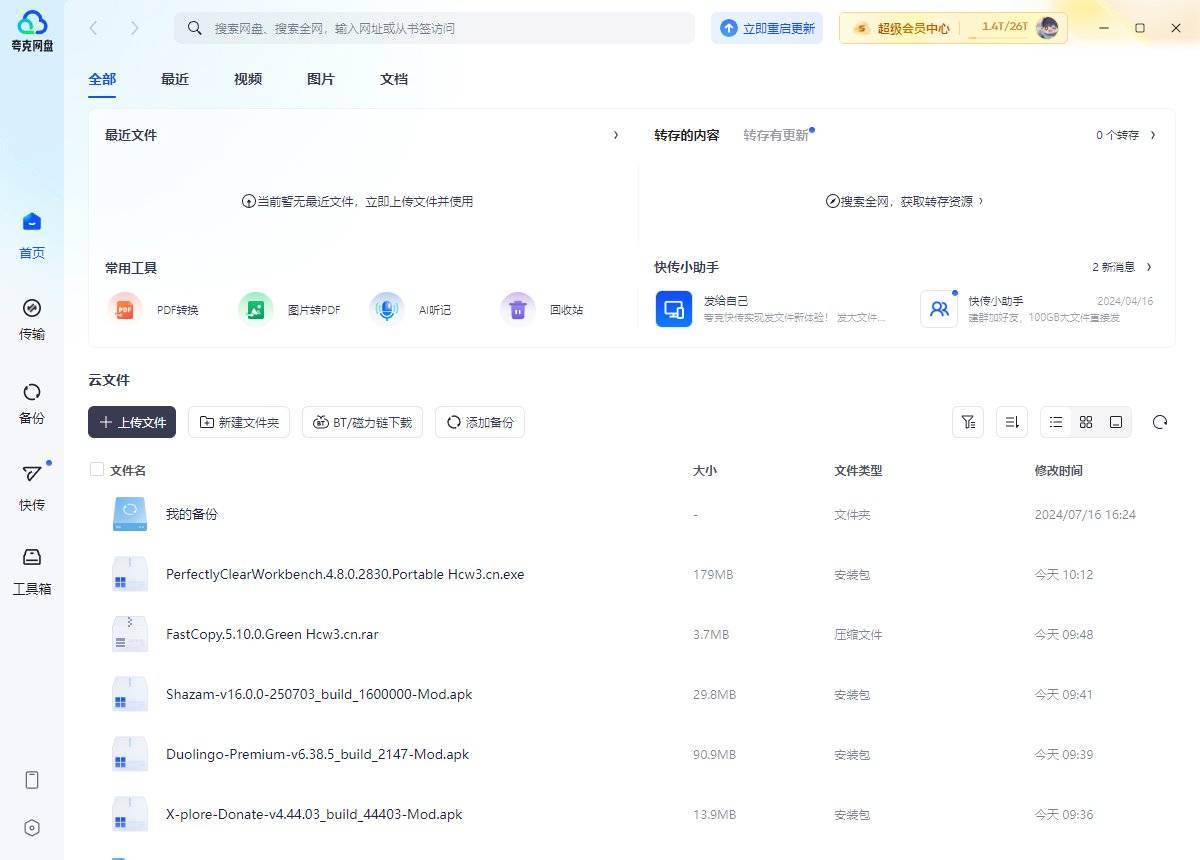Go to 传输 in the left sidebar
Image resolution: width=1200 pixels, height=860 pixels.
click(x=32, y=318)
